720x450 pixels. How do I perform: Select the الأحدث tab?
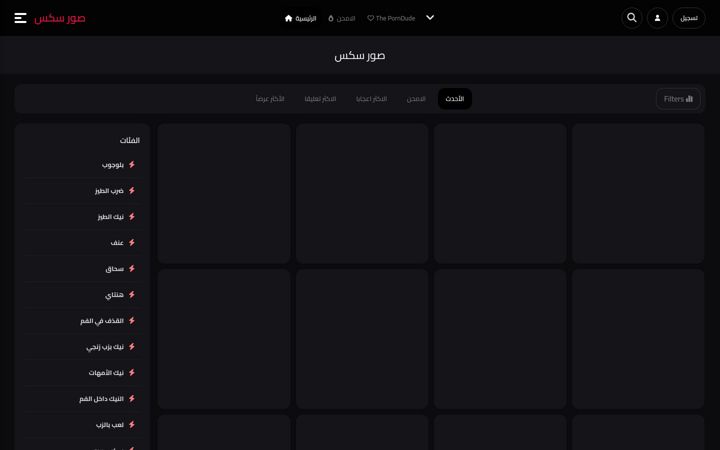tap(455, 99)
